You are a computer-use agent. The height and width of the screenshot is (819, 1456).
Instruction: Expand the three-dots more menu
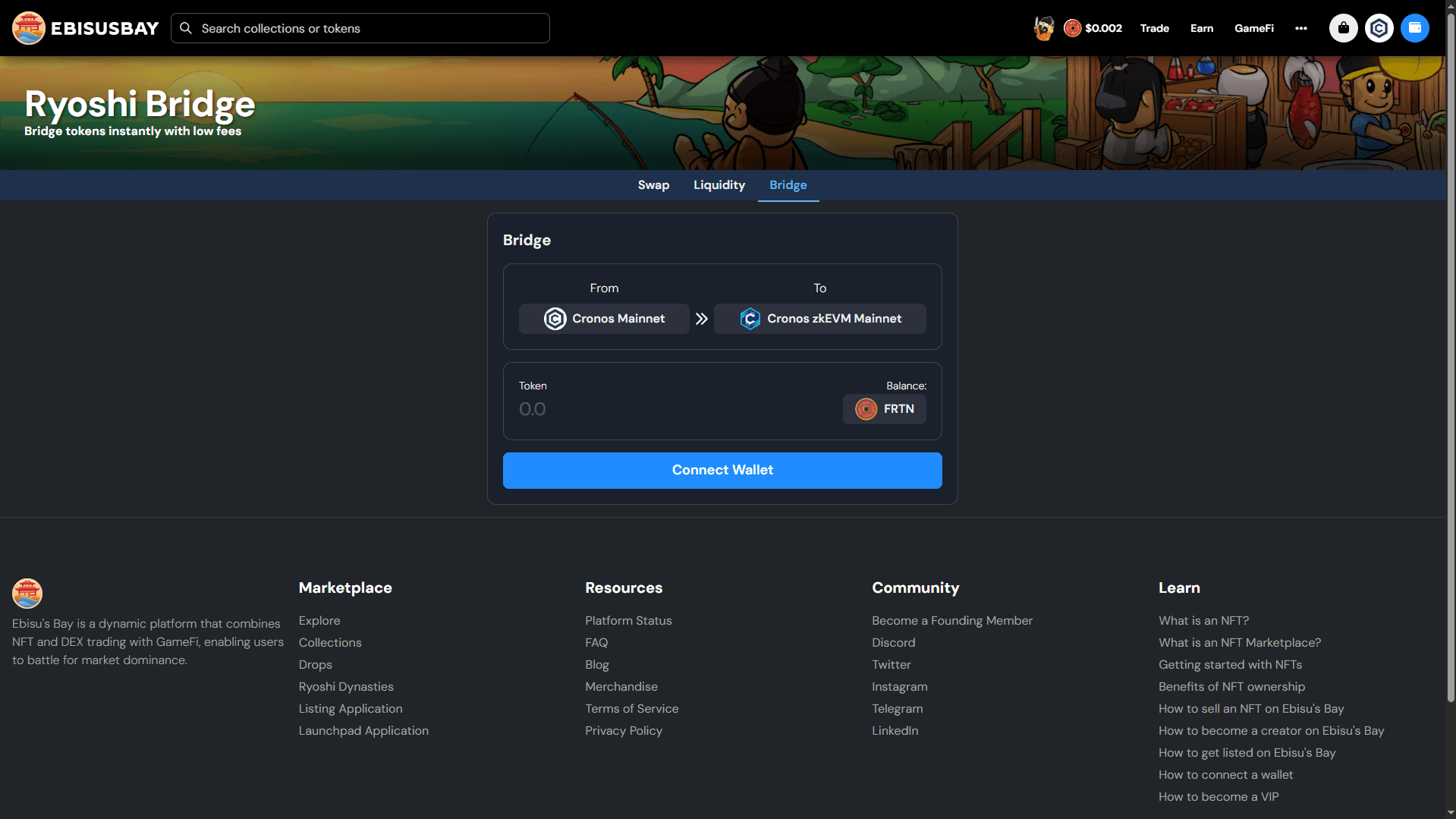pos(1301,28)
